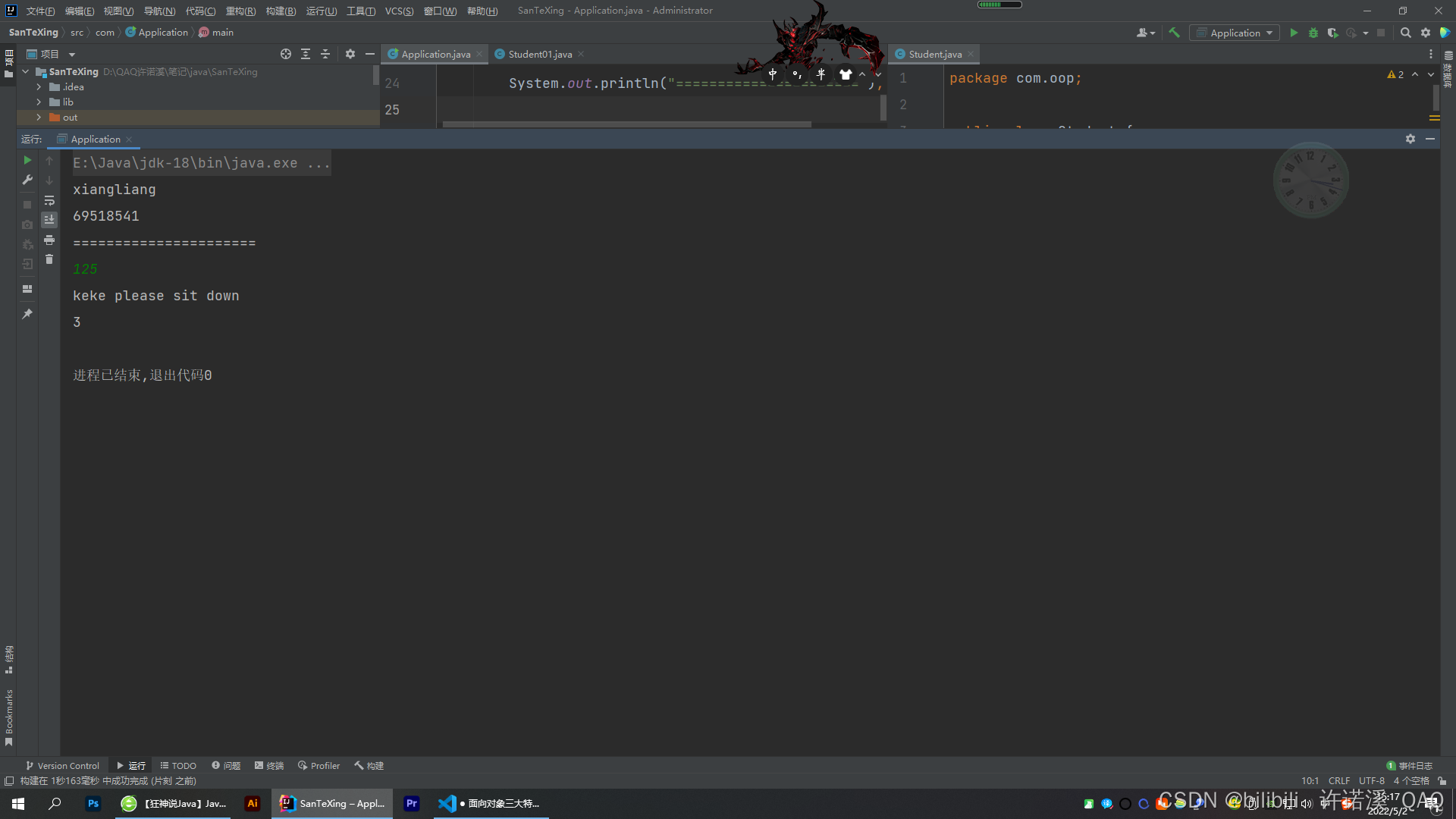Screen dimensions: 1456x819
Task: Expand the .idea folder node
Action: (39, 87)
